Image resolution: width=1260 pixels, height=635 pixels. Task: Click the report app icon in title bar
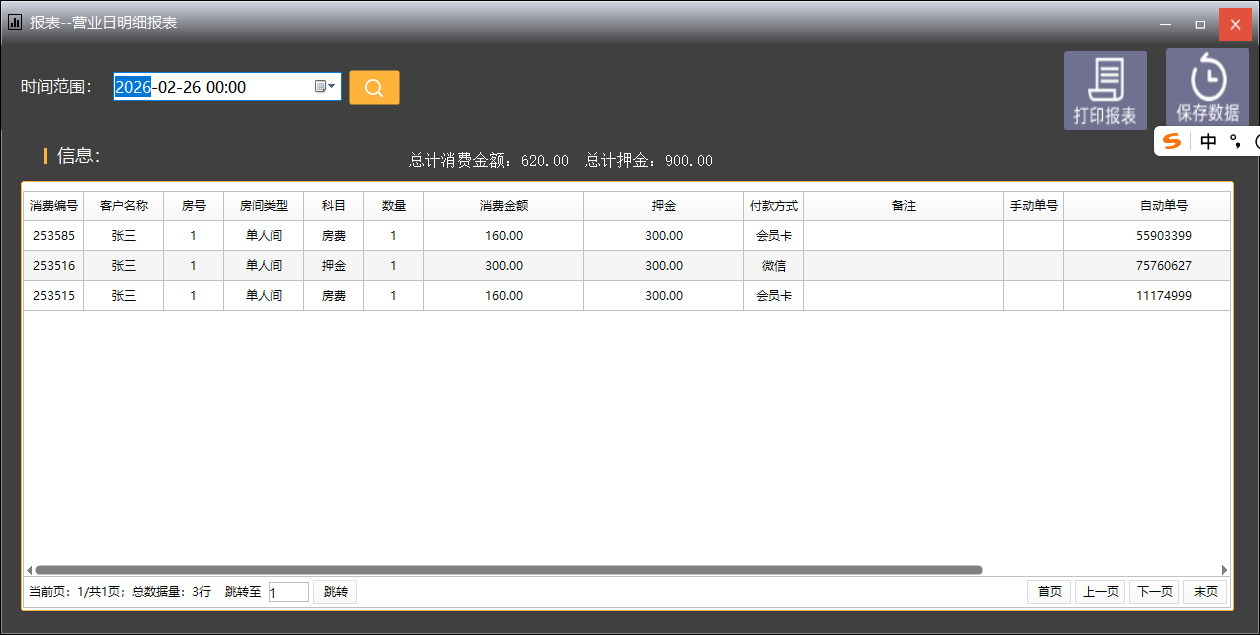click(15, 22)
